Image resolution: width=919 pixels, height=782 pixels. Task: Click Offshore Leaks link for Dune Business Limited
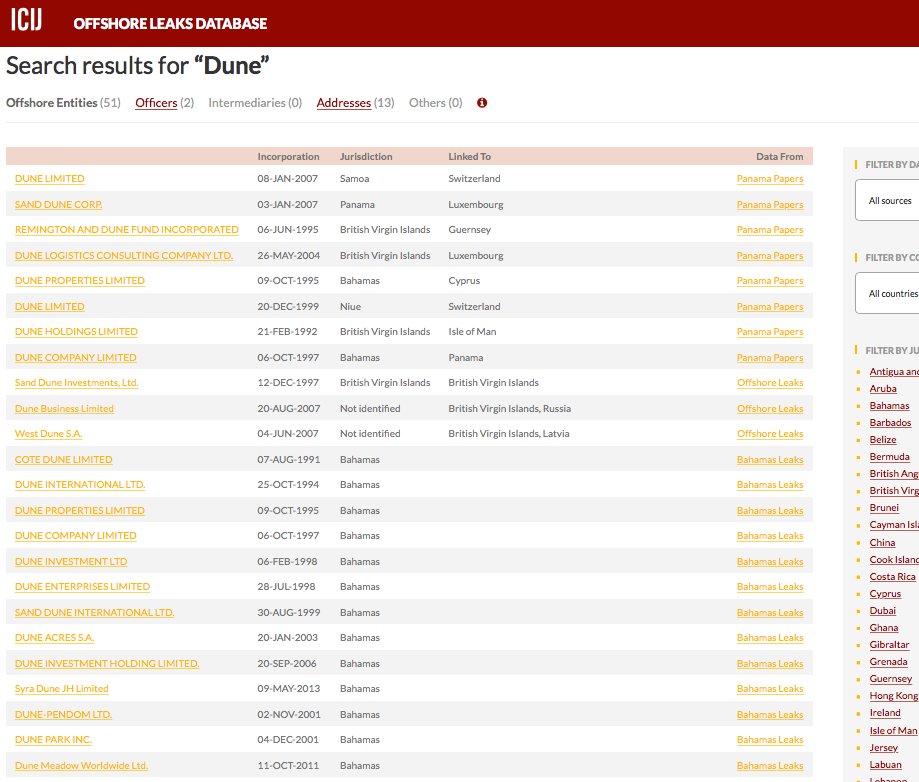[x=770, y=409]
